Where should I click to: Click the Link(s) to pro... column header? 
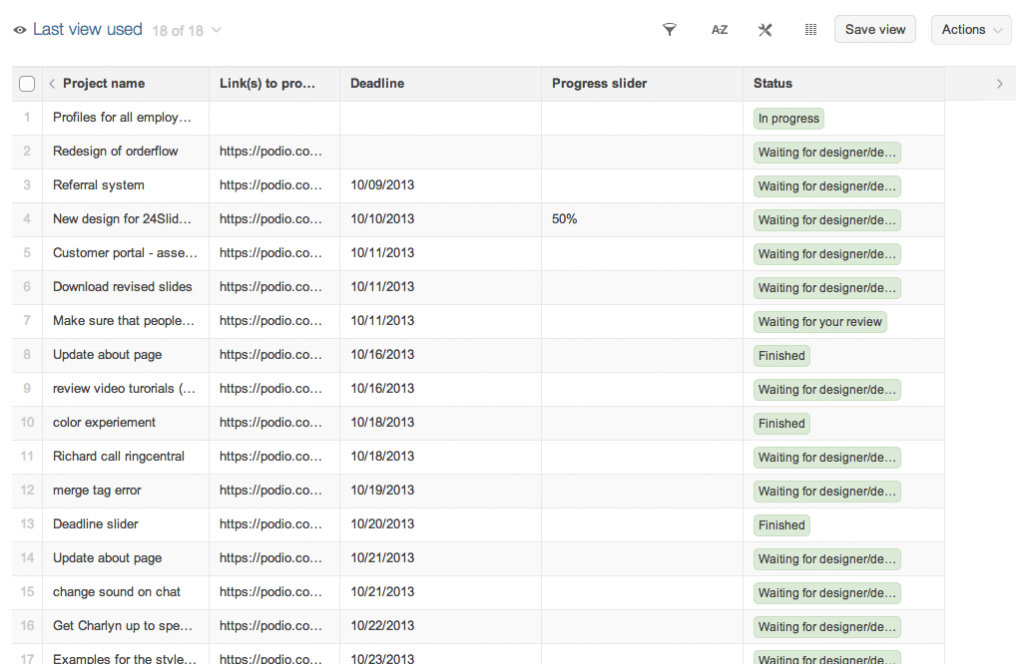point(267,84)
